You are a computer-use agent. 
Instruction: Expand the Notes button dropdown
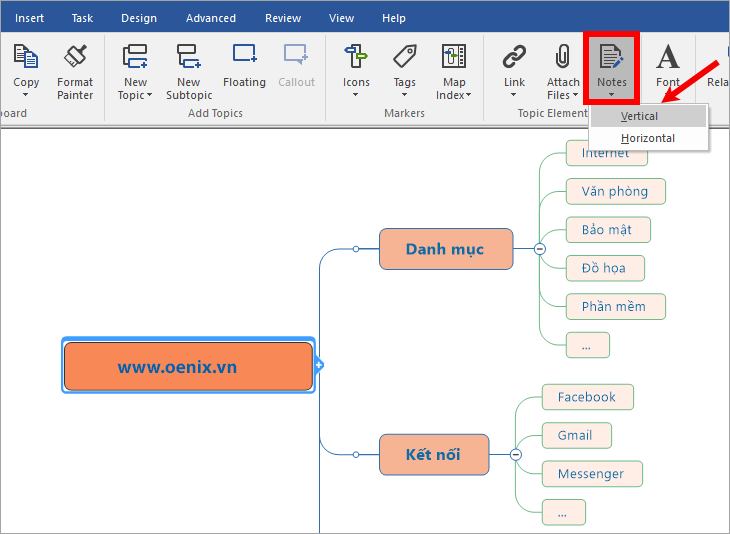tap(612, 95)
